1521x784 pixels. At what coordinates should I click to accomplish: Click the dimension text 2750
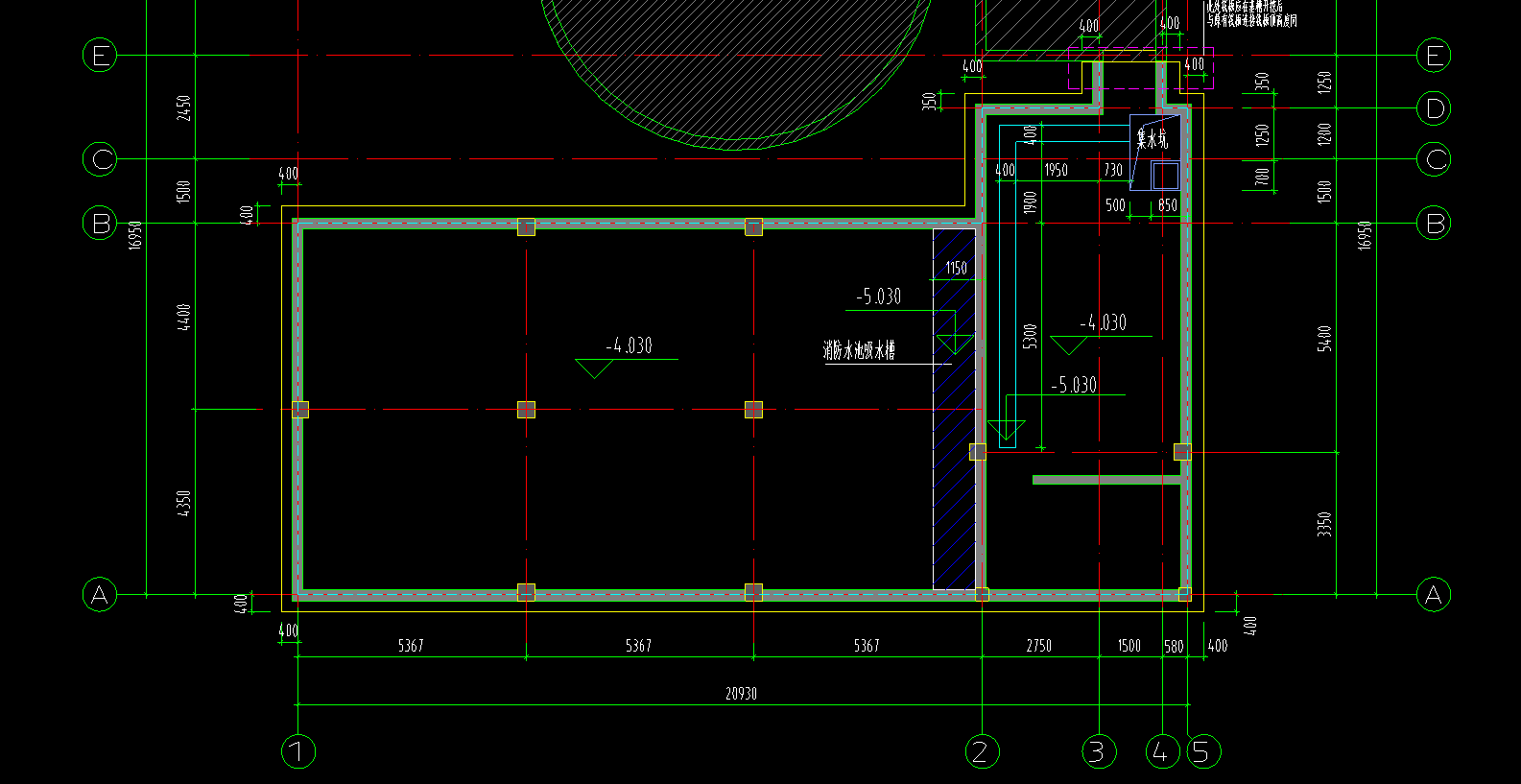pos(1039,646)
